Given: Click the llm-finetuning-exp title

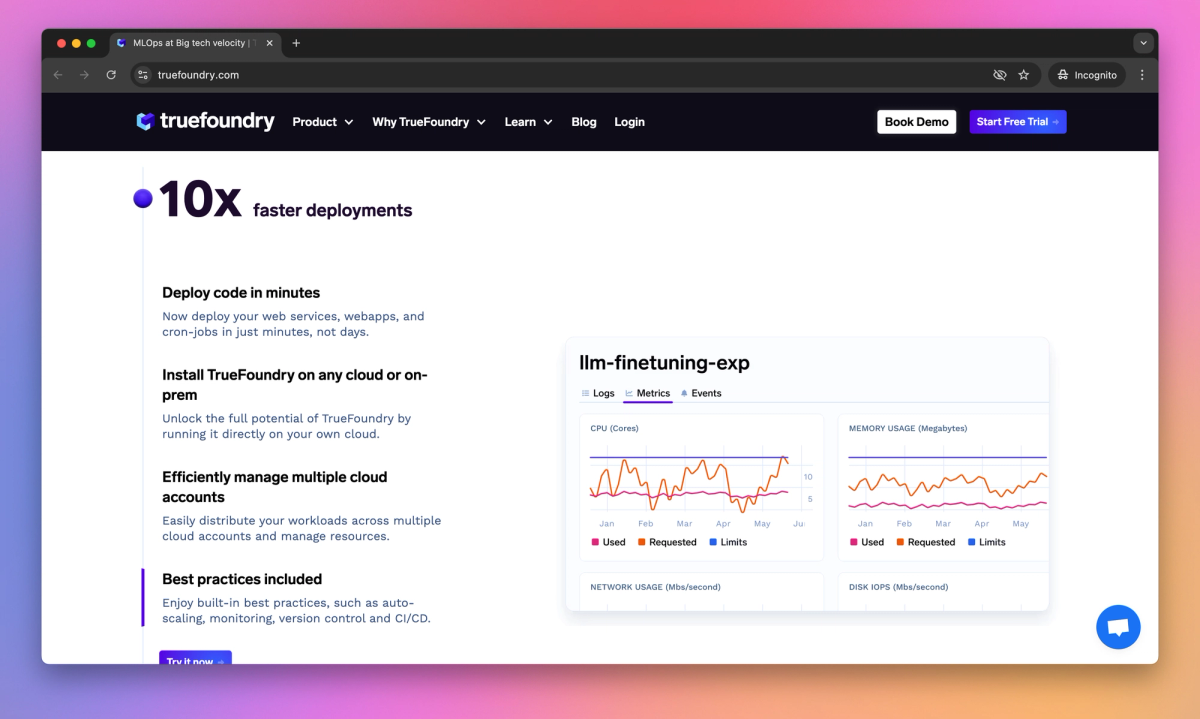Looking at the screenshot, I should (x=664, y=363).
